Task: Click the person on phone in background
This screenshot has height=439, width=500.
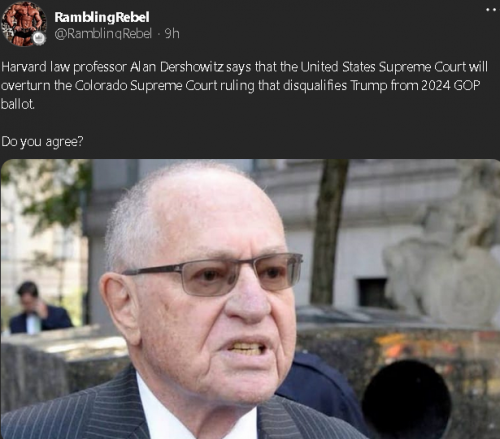Action: coord(39,308)
